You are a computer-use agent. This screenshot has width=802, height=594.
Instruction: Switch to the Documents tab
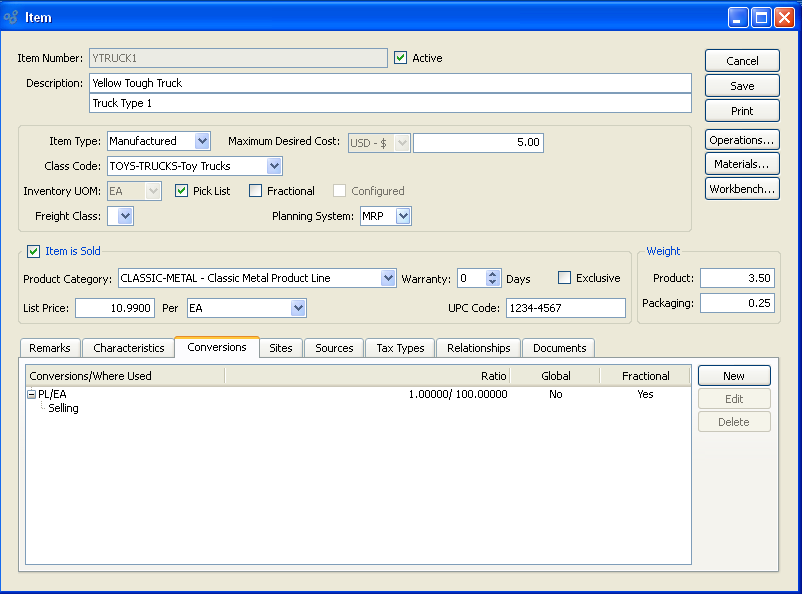559,348
